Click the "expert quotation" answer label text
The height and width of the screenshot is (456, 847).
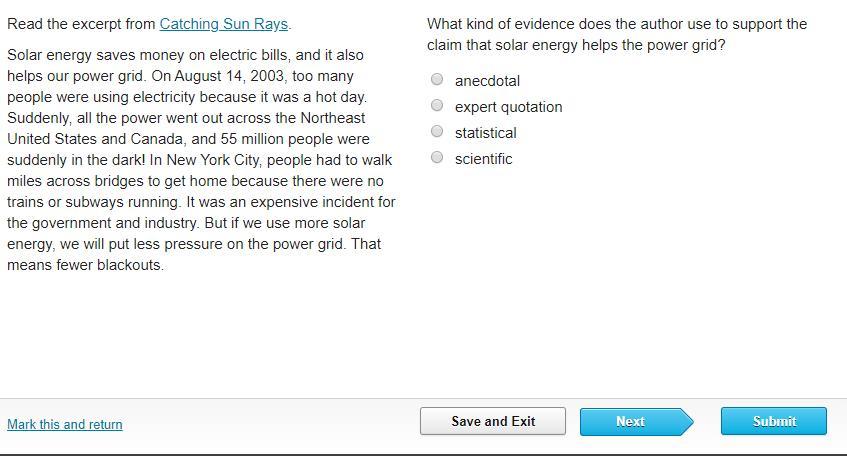508,107
